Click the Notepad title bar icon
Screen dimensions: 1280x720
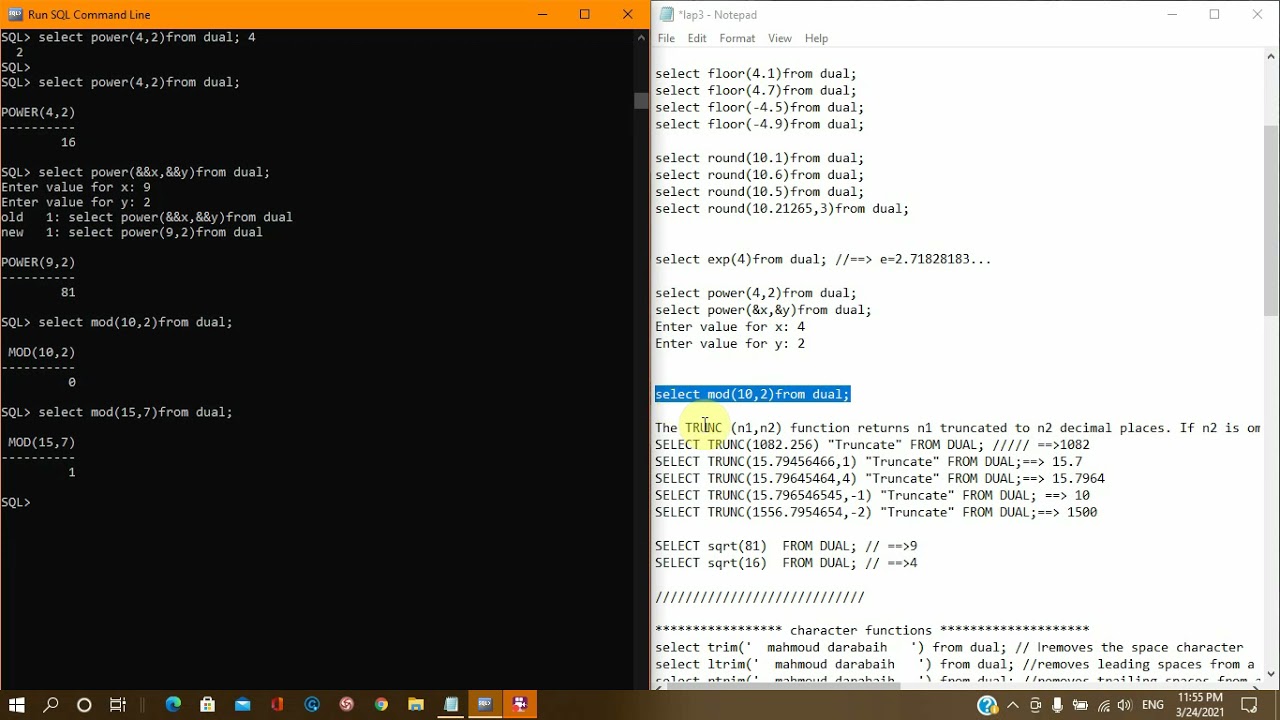[x=666, y=14]
